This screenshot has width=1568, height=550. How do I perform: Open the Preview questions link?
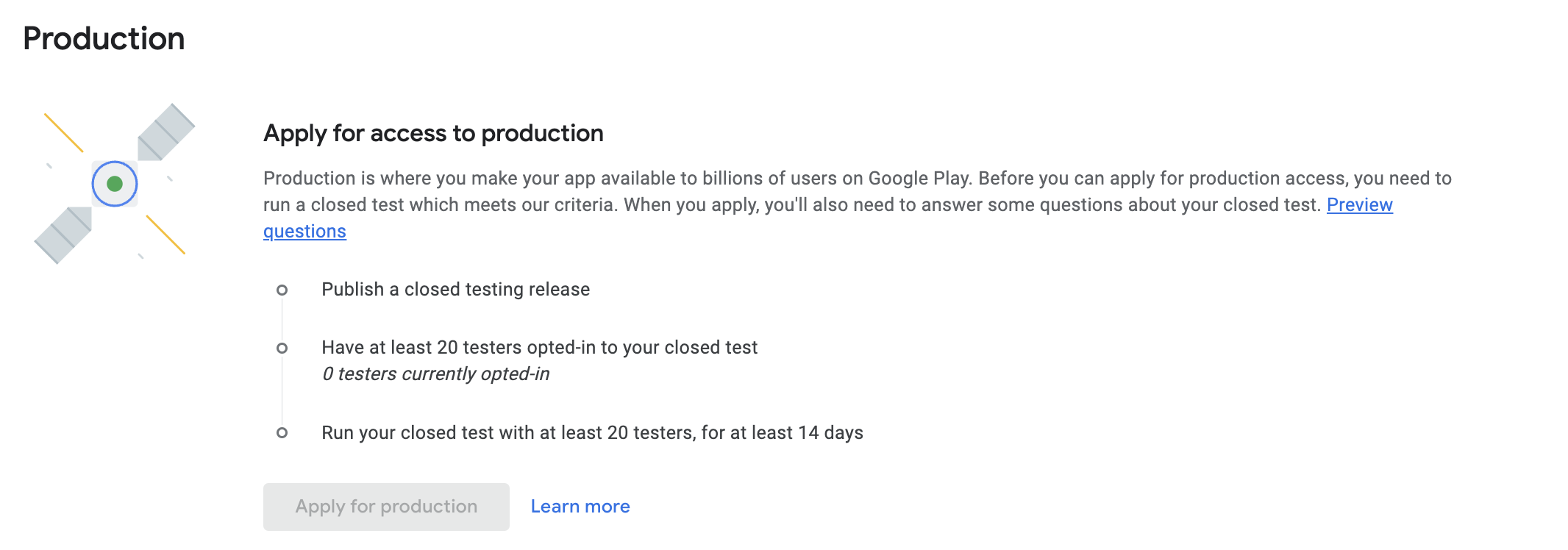1359,204
